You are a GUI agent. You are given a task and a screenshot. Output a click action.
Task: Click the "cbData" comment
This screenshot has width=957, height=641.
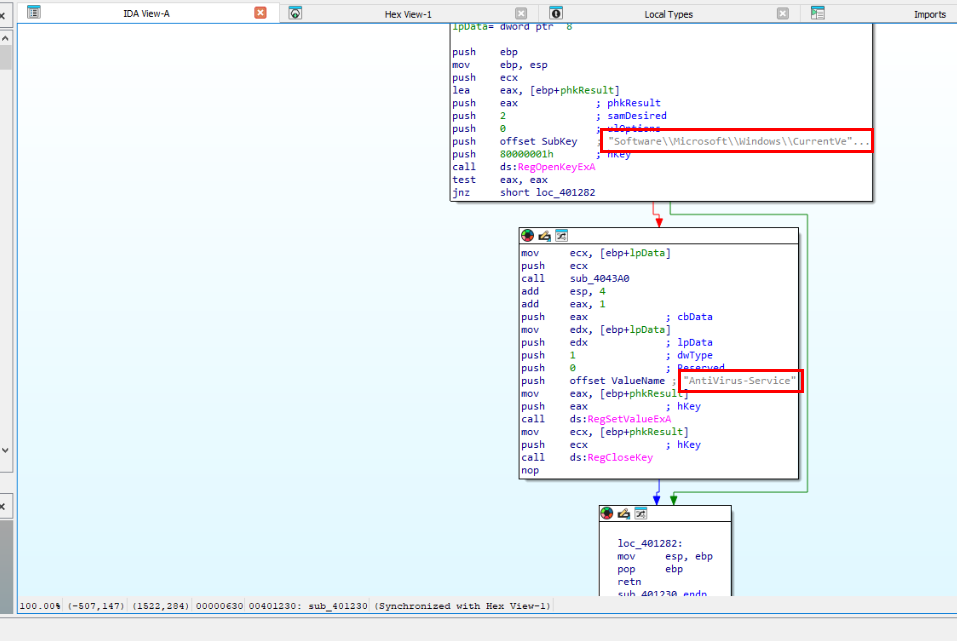[x=695, y=317]
